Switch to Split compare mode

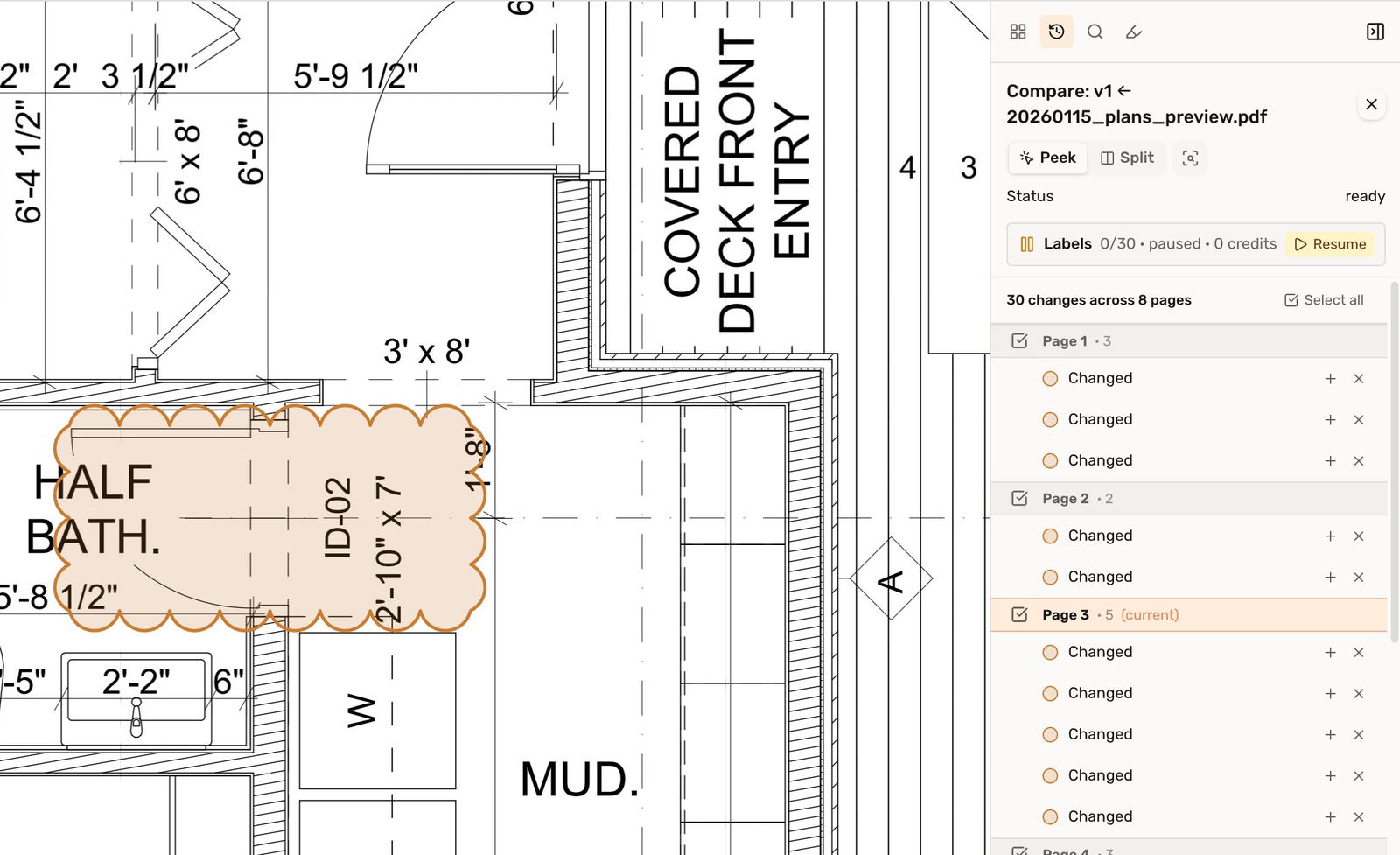coord(1127,158)
